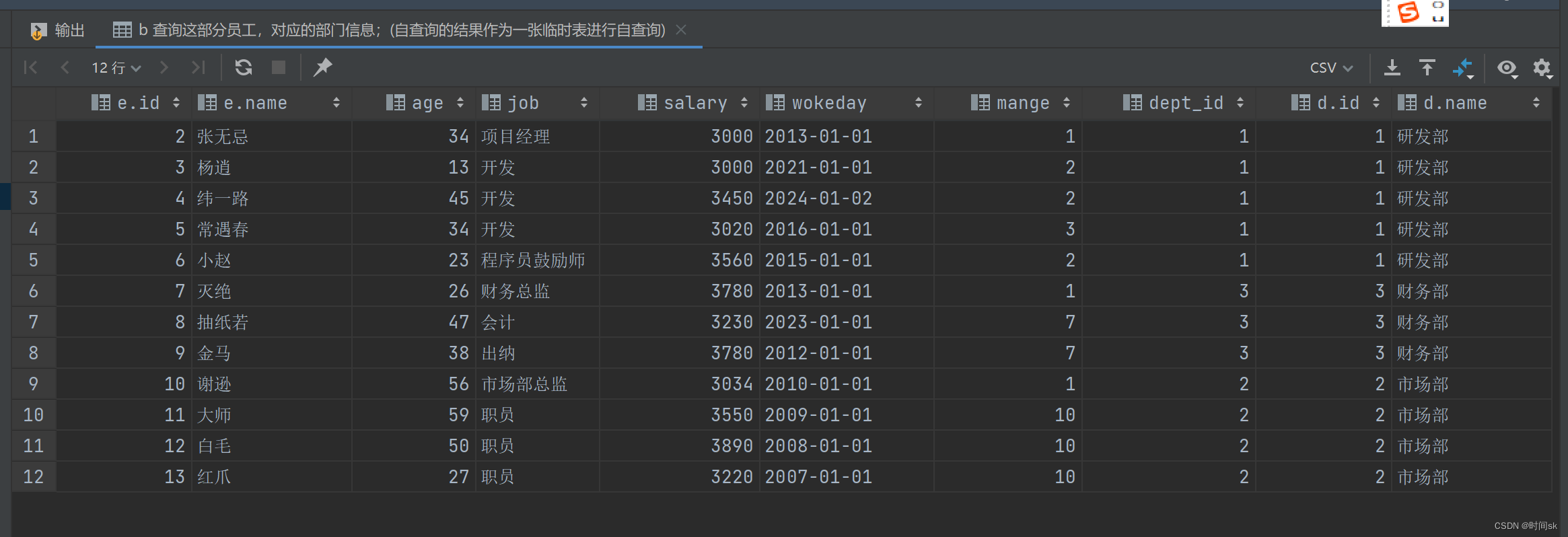Select the cell 抽纸若
Image resolution: width=1568 pixels, height=537 pixels.
pyautogui.click(x=272, y=322)
